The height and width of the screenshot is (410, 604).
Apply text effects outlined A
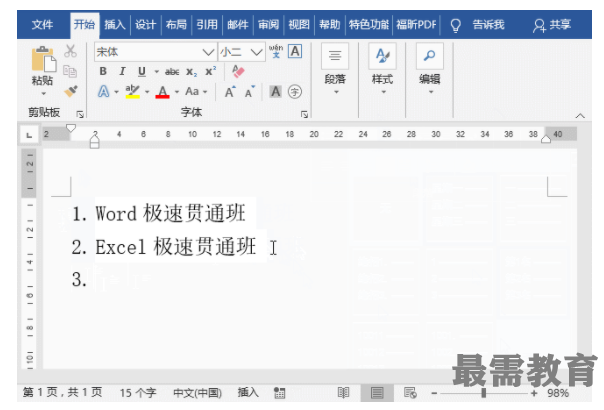coord(104,92)
